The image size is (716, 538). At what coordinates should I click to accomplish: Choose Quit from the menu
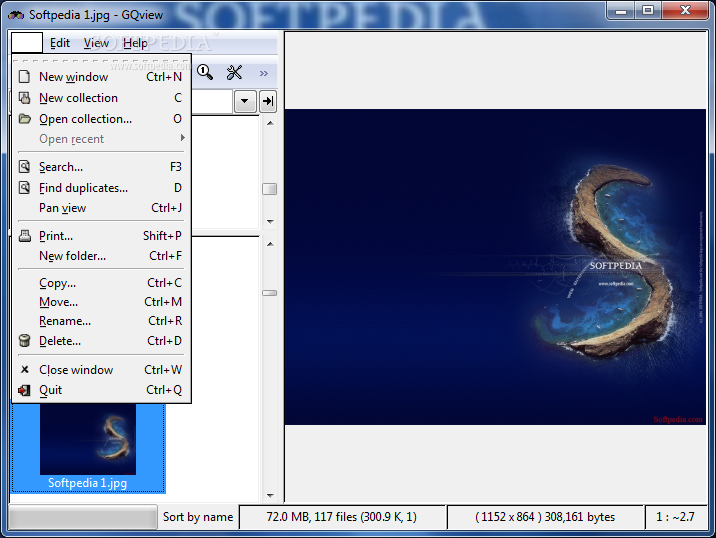[x=101, y=390]
